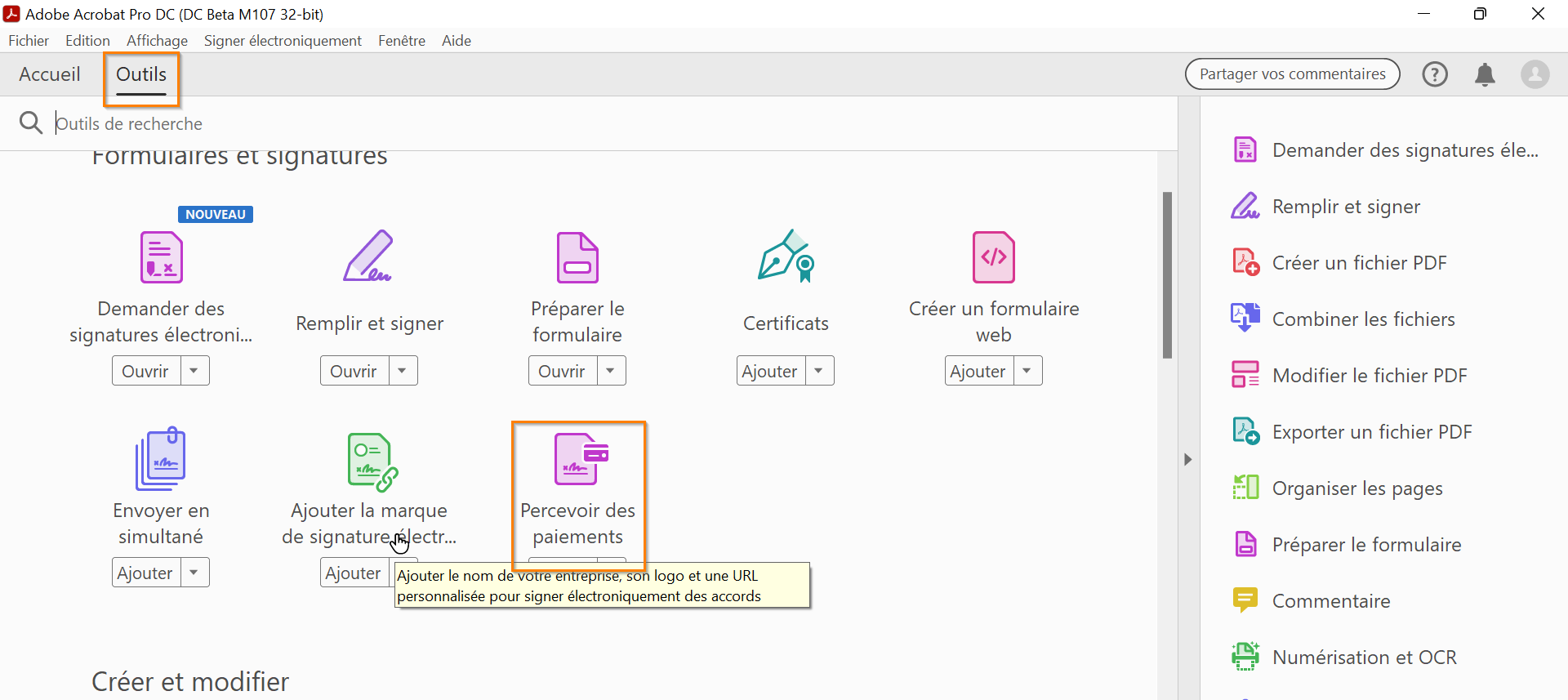Open the Affichage menu
The width and height of the screenshot is (1568, 700).
coord(157,41)
